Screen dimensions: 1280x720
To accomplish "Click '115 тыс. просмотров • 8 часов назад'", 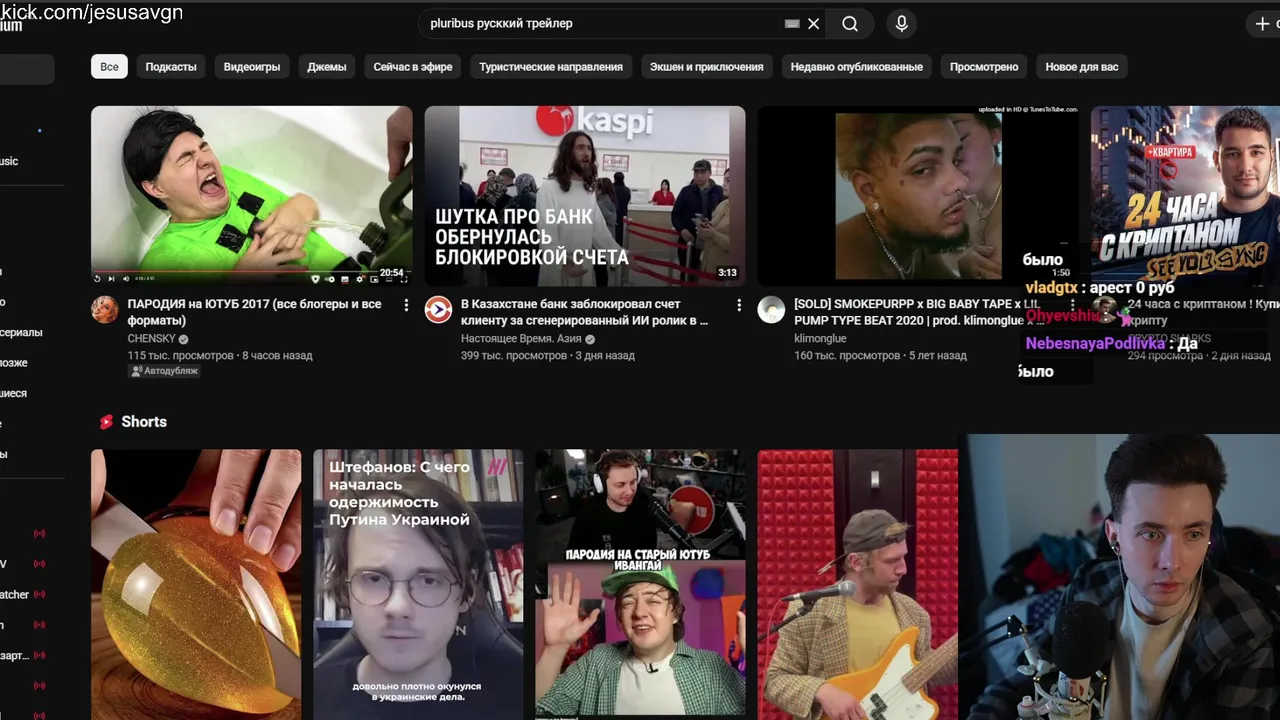I will [220, 355].
